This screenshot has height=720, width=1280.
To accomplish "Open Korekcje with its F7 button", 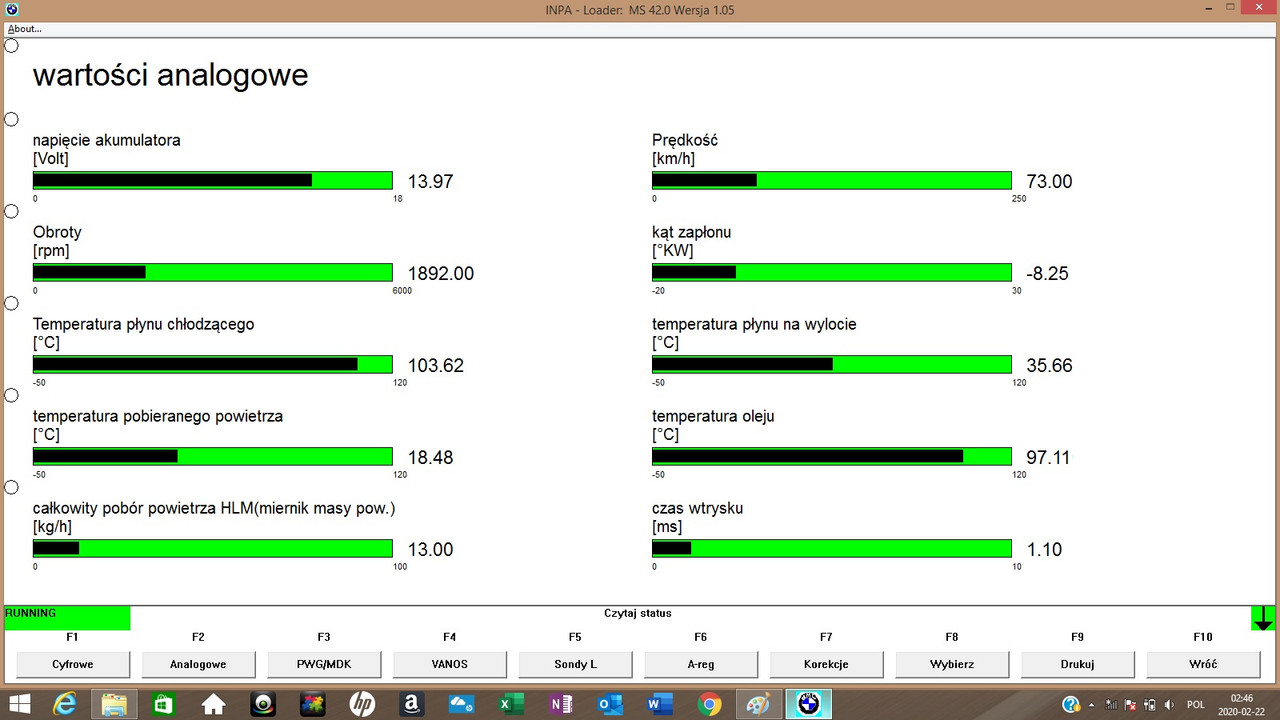I will [826, 664].
